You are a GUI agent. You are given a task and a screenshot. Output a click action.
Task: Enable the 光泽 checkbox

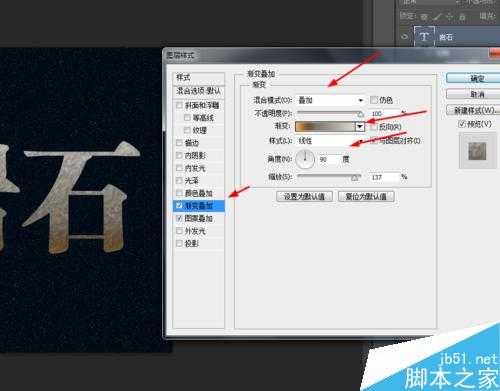click(179, 180)
